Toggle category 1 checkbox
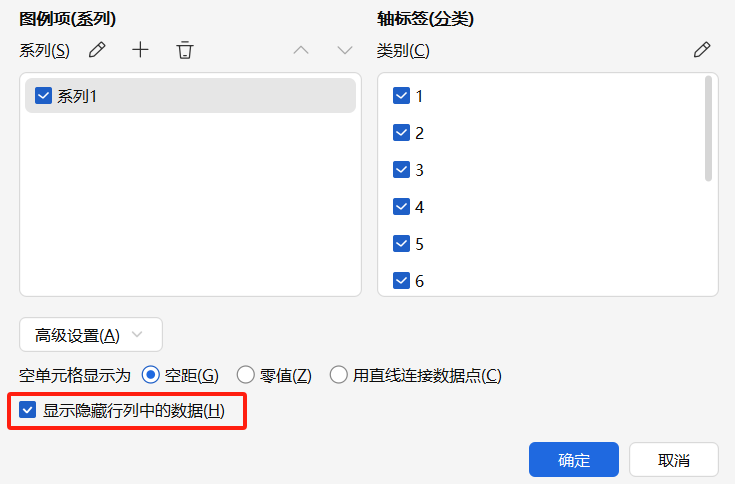The width and height of the screenshot is (735, 484). (402, 96)
